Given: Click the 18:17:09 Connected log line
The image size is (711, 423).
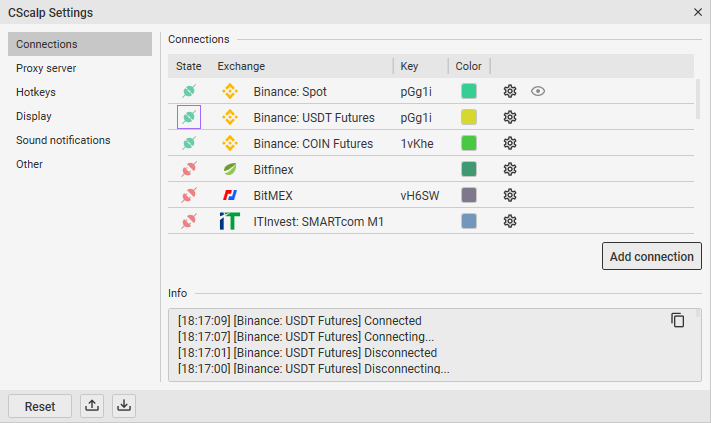Looking at the screenshot, I should (300, 321).
